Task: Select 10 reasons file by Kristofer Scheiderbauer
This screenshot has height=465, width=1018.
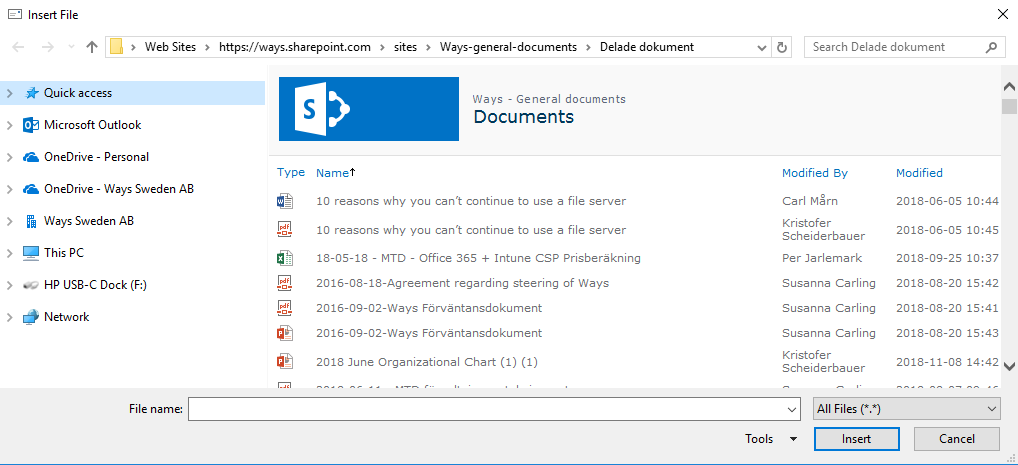Action: (471, 230)
